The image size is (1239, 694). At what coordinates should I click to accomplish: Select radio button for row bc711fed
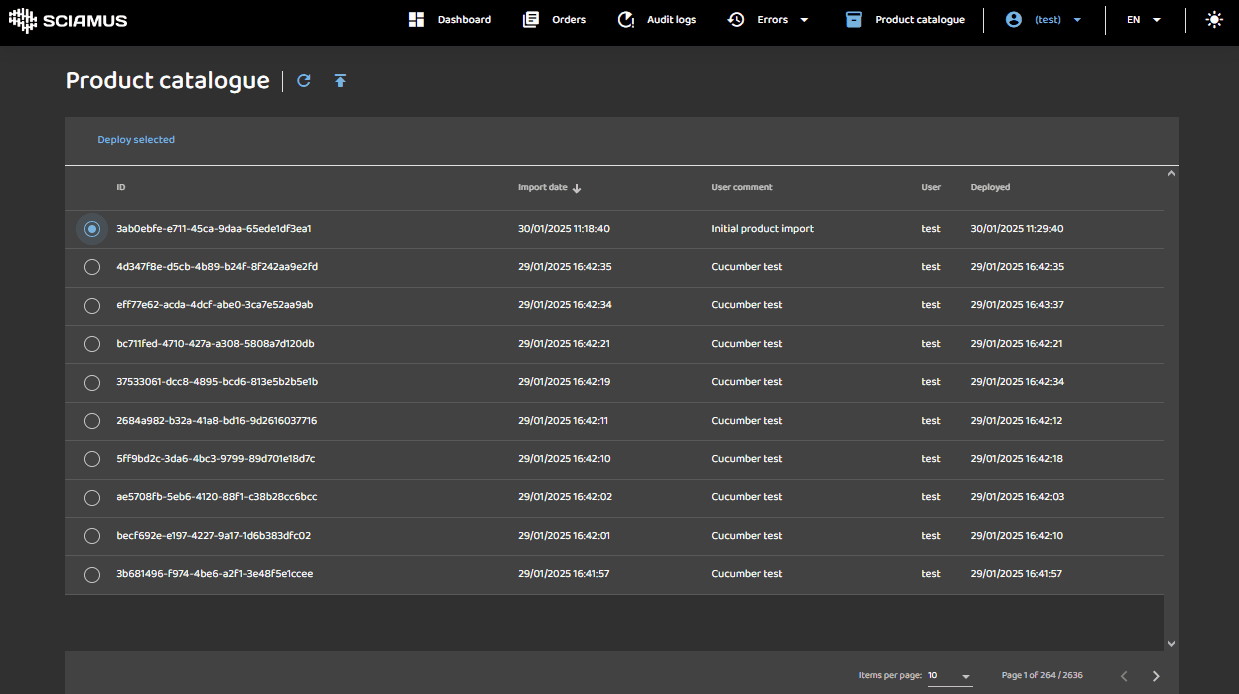point(92,344)
